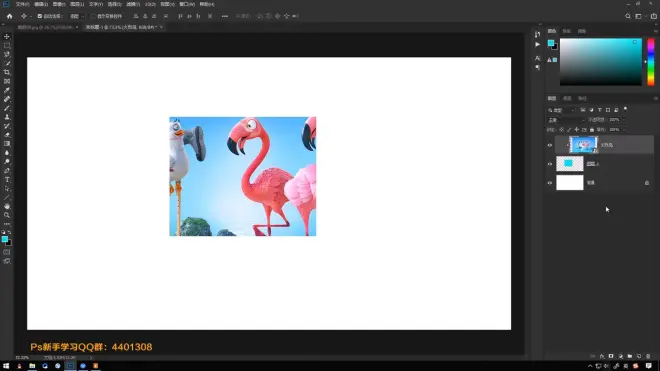Select the Crop tool

[7, 72]
